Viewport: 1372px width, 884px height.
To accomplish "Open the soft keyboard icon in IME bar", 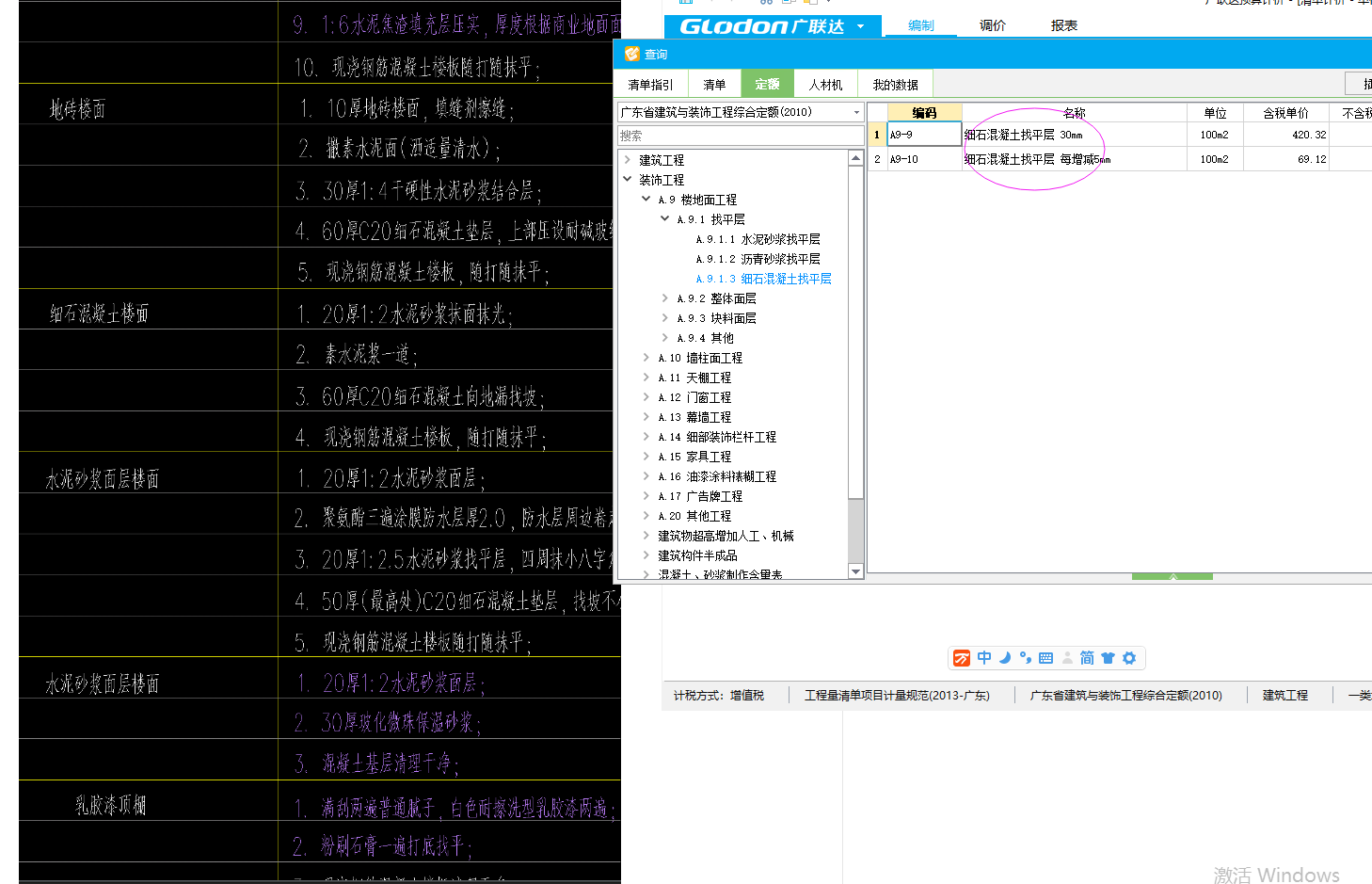I will [1046, 658].
